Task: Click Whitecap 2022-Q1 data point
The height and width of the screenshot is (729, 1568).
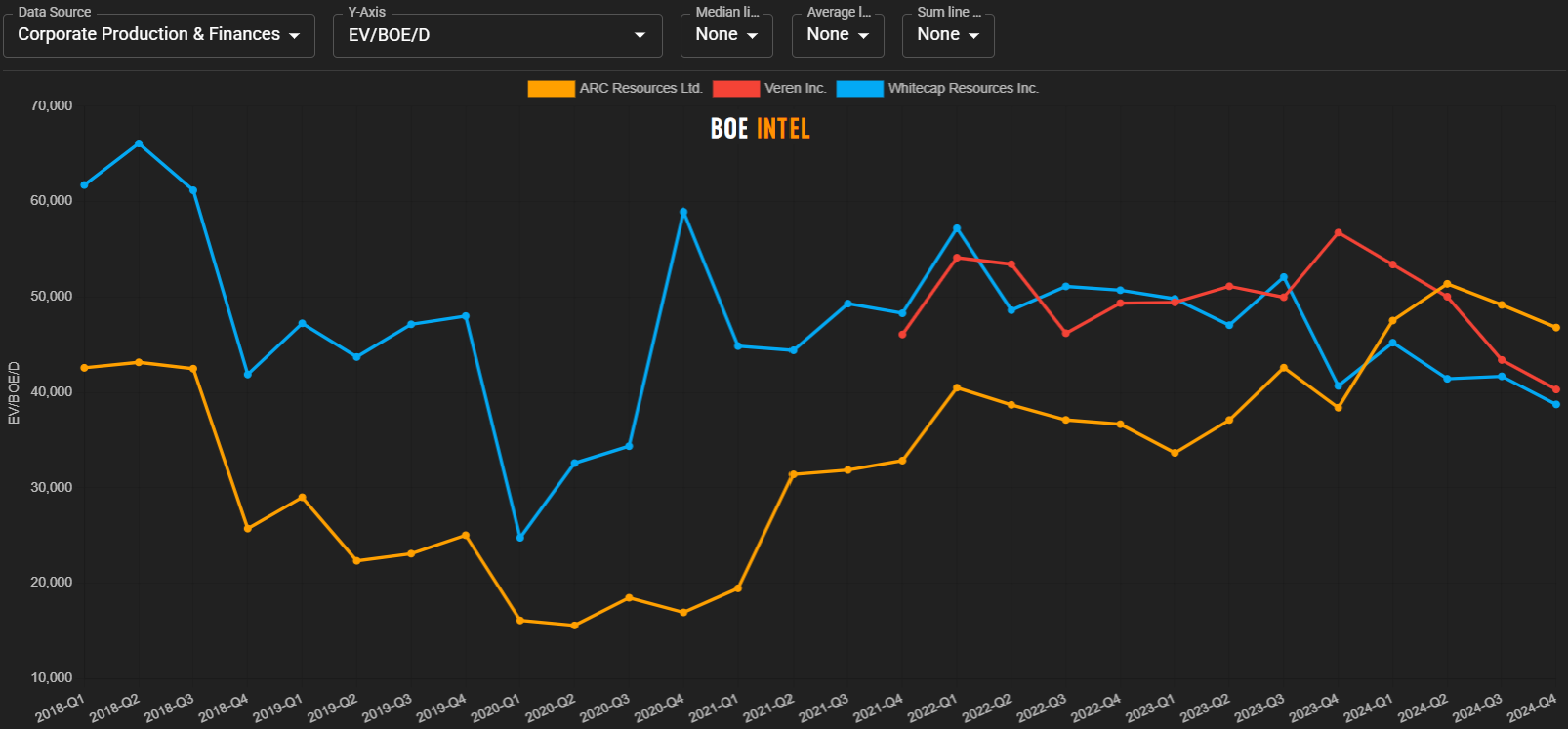Action: [x=957, y=228]
